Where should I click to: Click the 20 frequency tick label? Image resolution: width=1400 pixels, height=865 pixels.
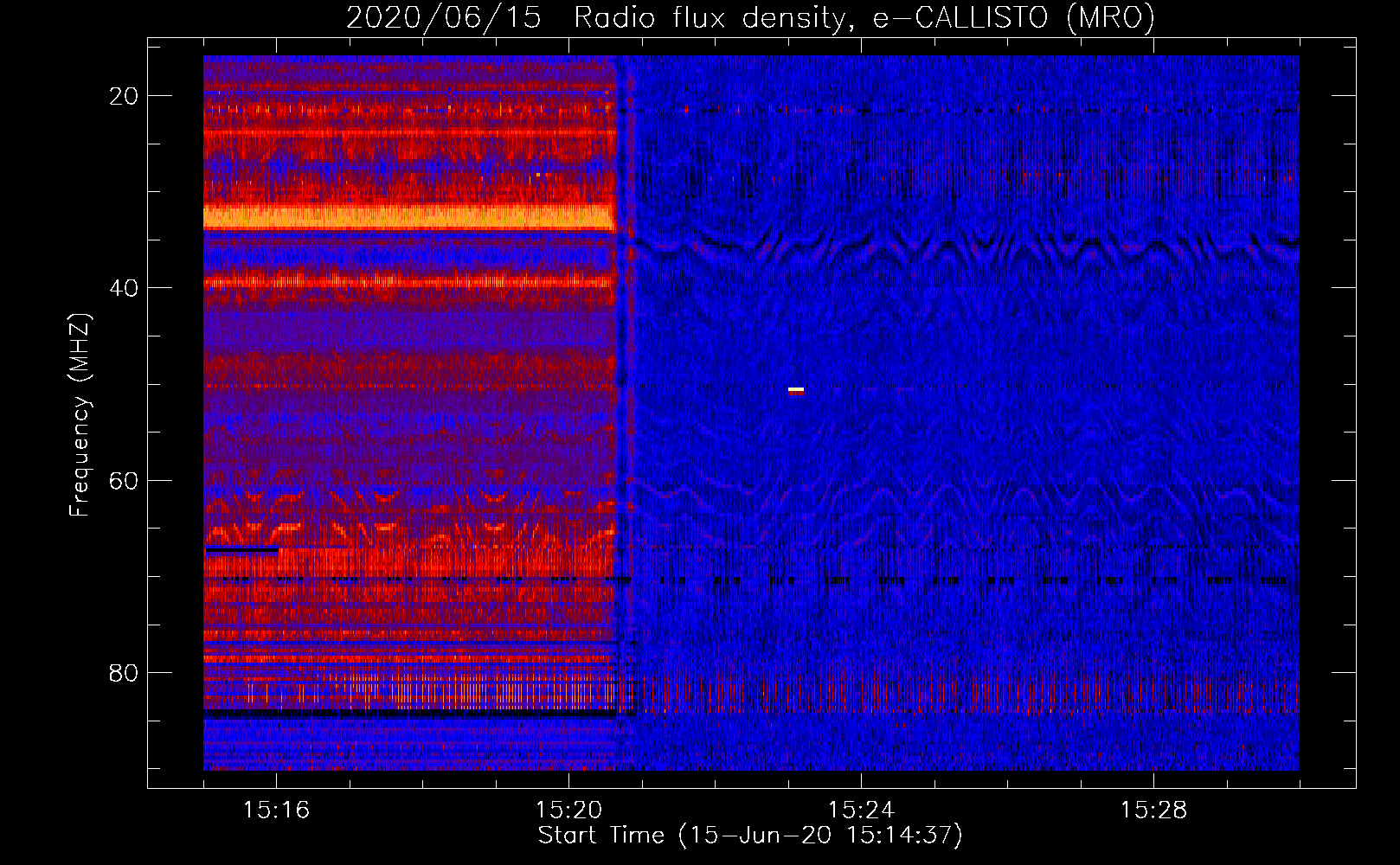tap(124, 96)
